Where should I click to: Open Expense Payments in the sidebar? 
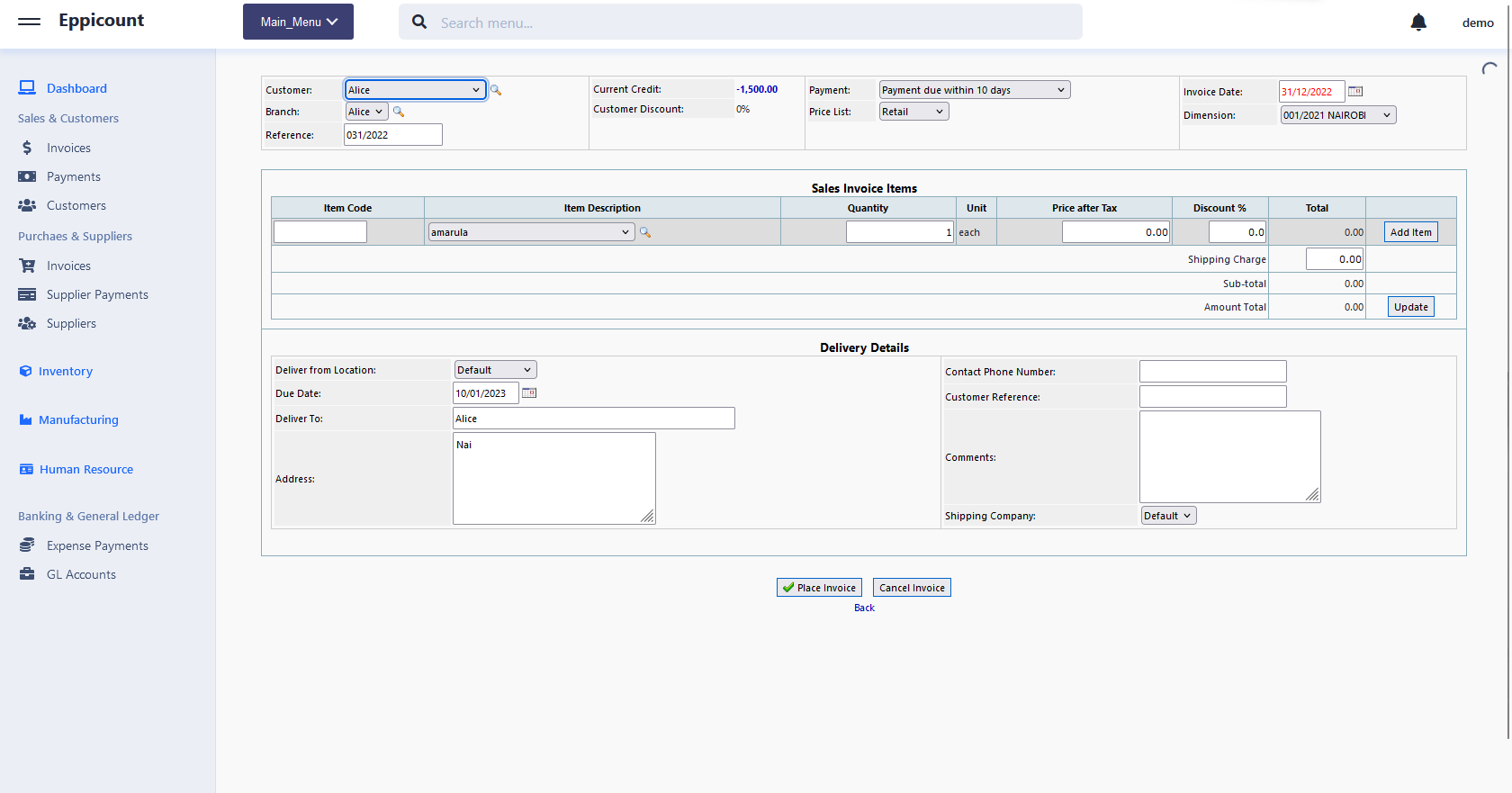tap(97, 545)
